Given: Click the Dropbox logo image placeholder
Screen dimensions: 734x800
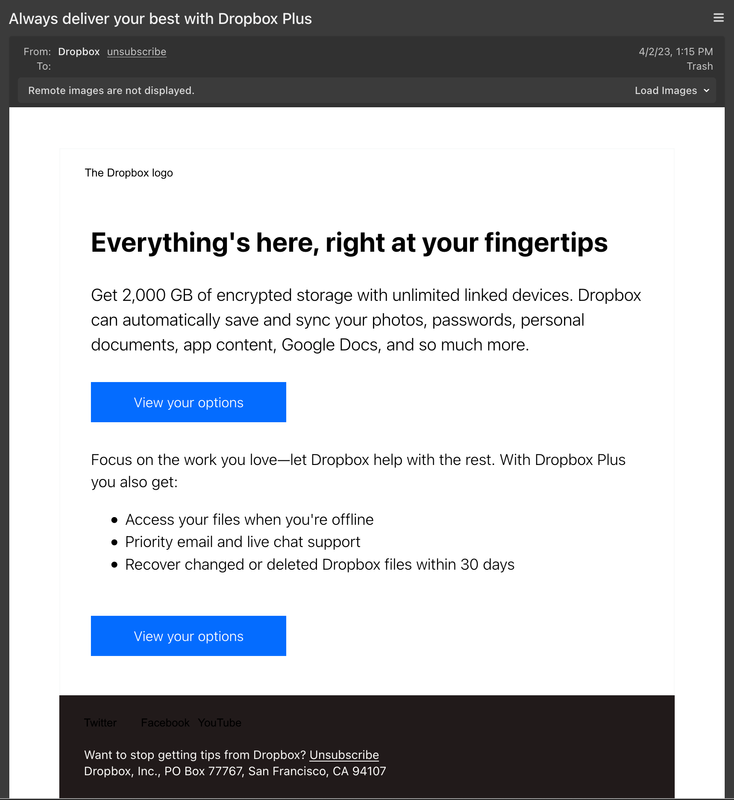Looking at the screenshot, I should [x=129, y=173].
